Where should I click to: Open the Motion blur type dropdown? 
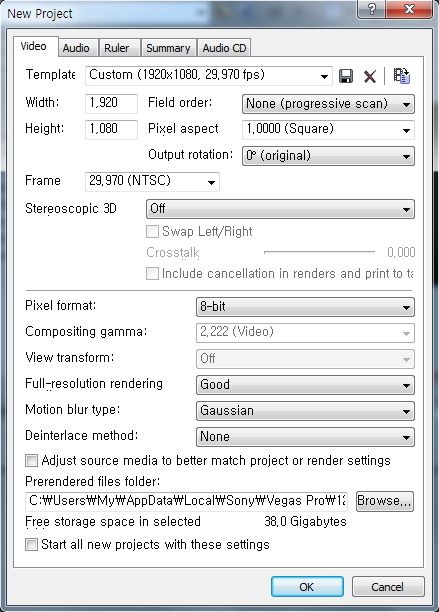305,411
